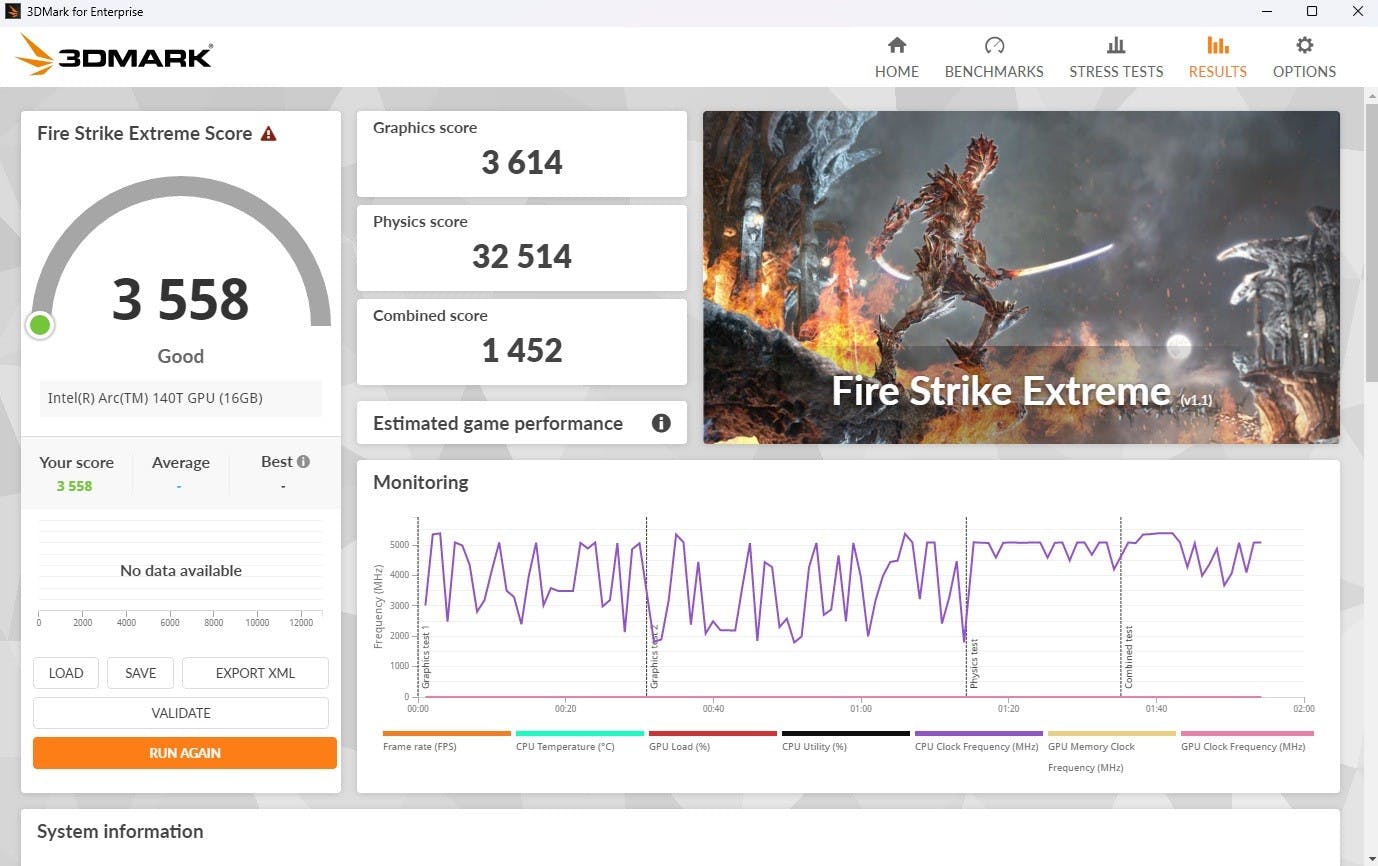Screen dimensions: 1378x866
Task: Click the Graphics test 1 marker
Action: tap(426, 657)
